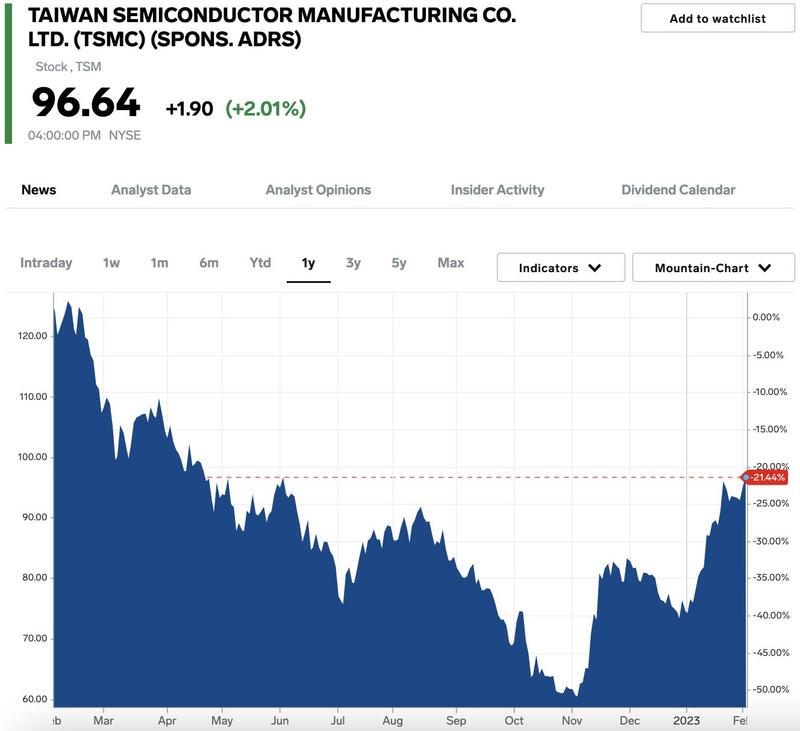The image size is (800, 731).
Task: Select the 1w chart range
Action: pos(111,263)
